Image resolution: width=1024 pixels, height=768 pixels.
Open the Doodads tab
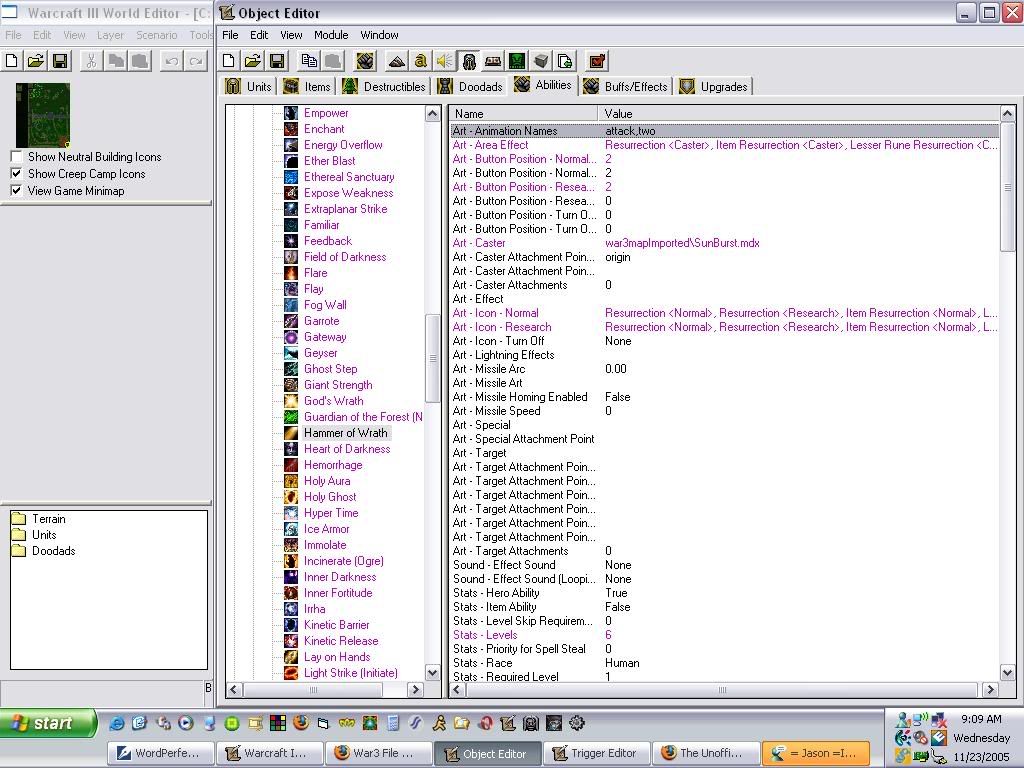[471, 86]
